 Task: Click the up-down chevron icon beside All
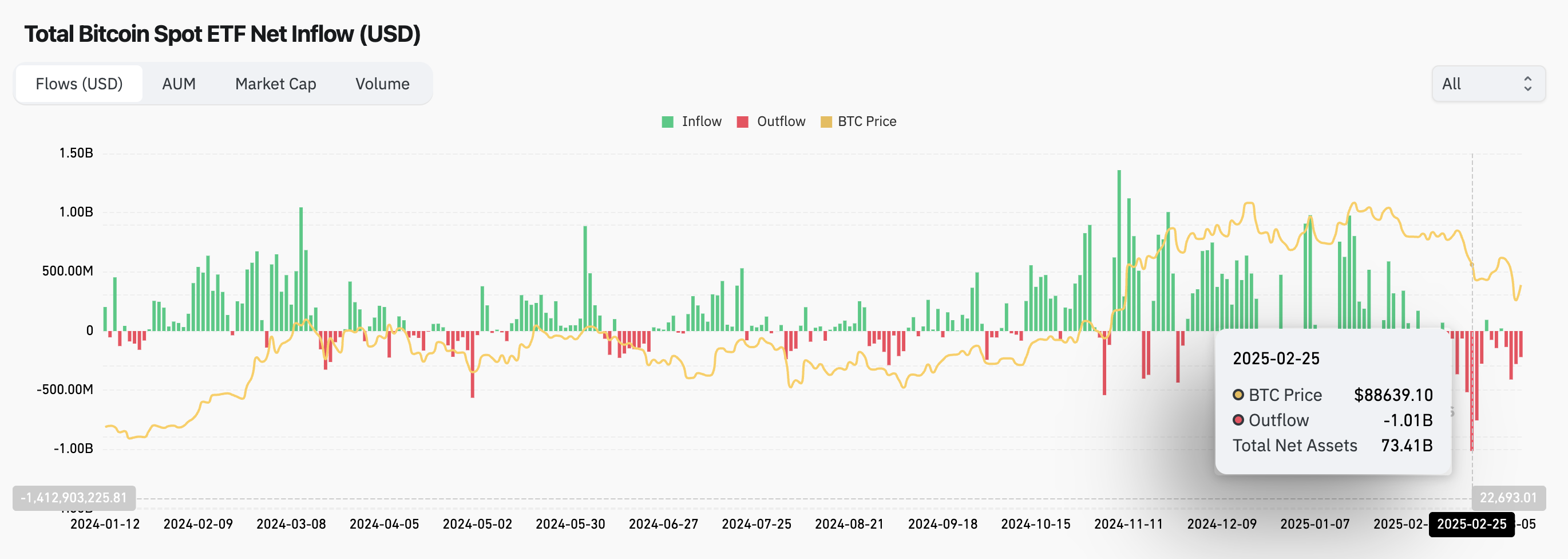pyautogui.click(x=1527, y=84)
